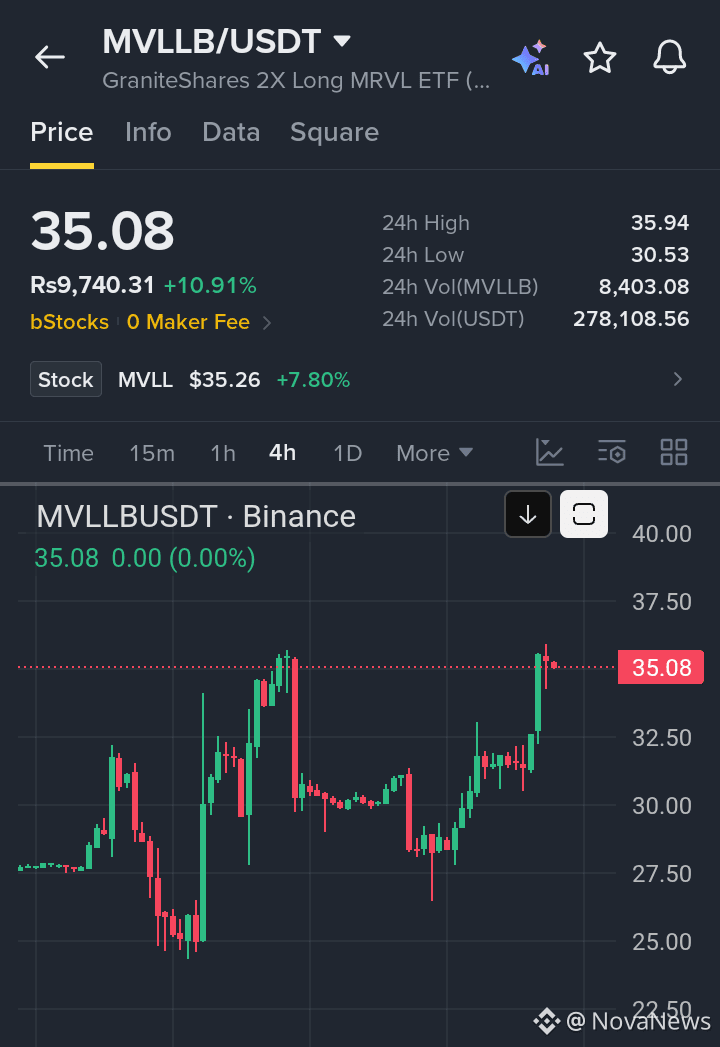Click the large 35.08 last price
This screenshot has height=1047, width=720.
102,231
